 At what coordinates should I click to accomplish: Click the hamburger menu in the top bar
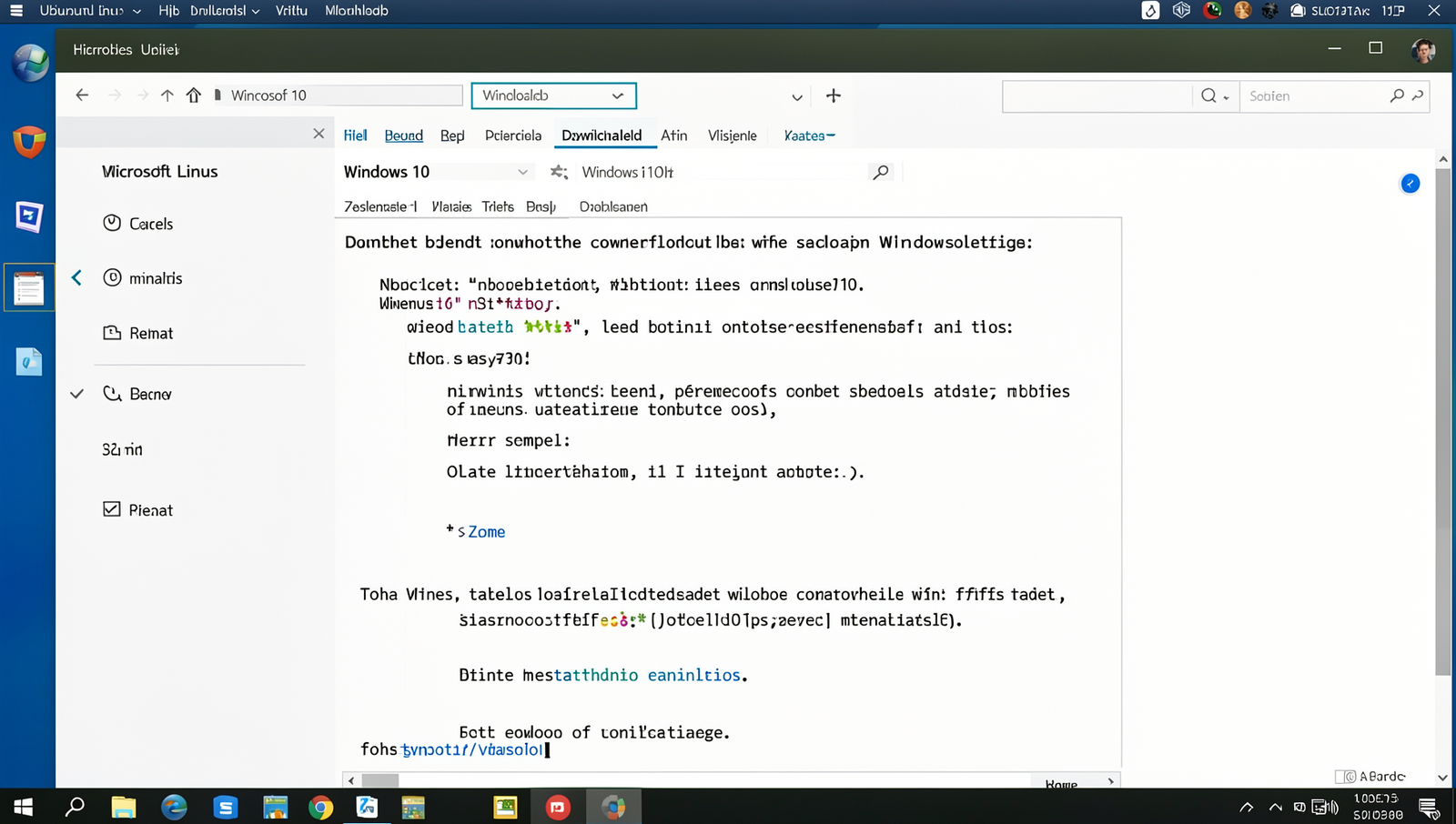pyautogui.click(x=16, y=11)
